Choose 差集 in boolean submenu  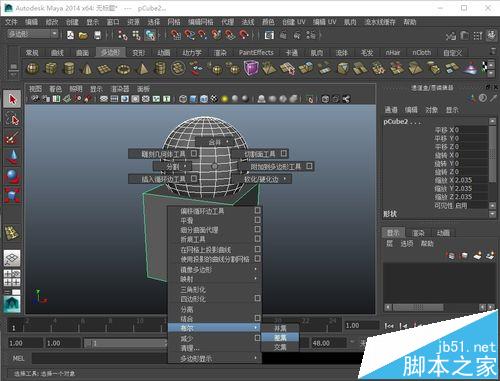tap(280, 337)
